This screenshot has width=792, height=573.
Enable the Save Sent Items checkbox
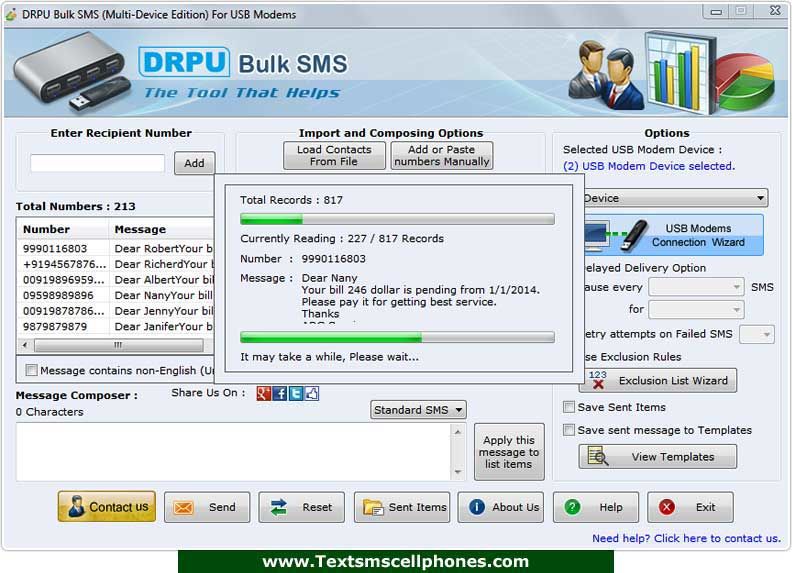point(569,407)
